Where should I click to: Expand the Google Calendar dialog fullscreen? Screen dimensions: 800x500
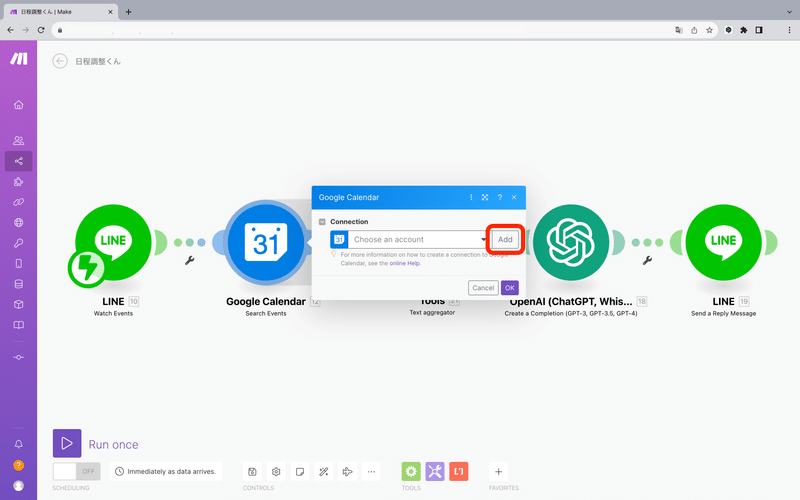(x=485, y=197)
